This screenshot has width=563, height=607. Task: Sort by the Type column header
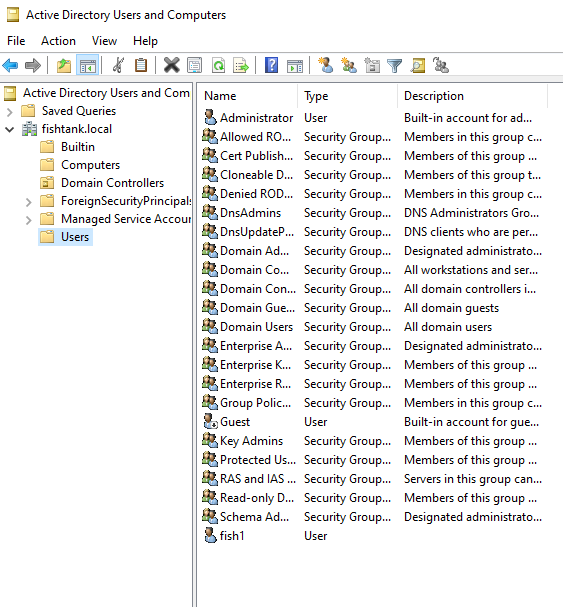[x=348, y=96]
